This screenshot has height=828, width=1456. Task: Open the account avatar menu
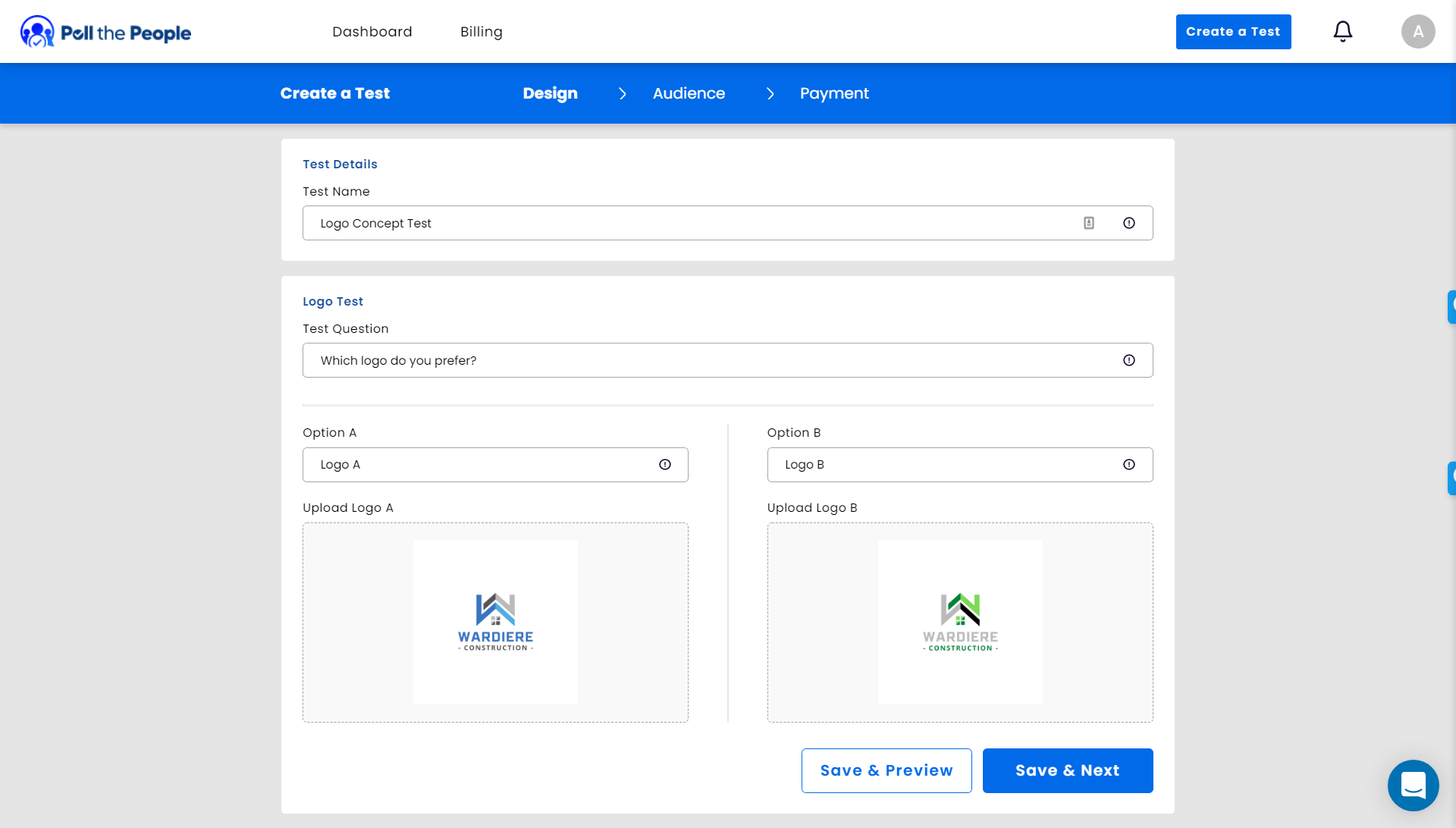point(1417,31)
